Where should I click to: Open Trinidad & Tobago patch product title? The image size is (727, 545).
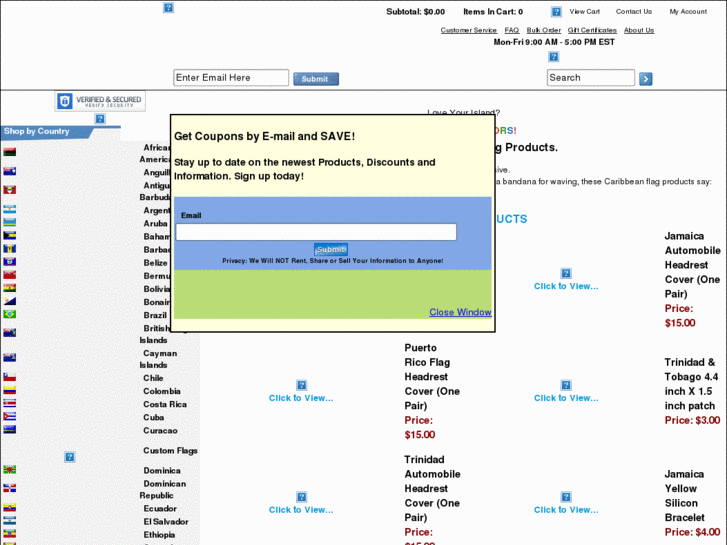click(x=691, y=384)
